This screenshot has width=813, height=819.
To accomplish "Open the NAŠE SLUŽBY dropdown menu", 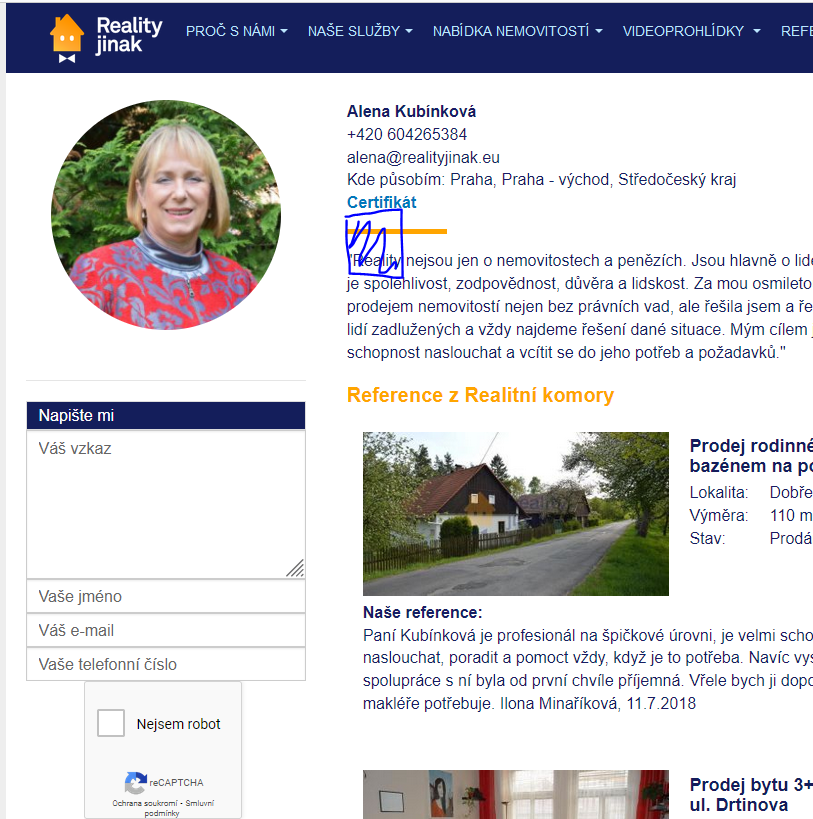I will (x=360, y=31).
